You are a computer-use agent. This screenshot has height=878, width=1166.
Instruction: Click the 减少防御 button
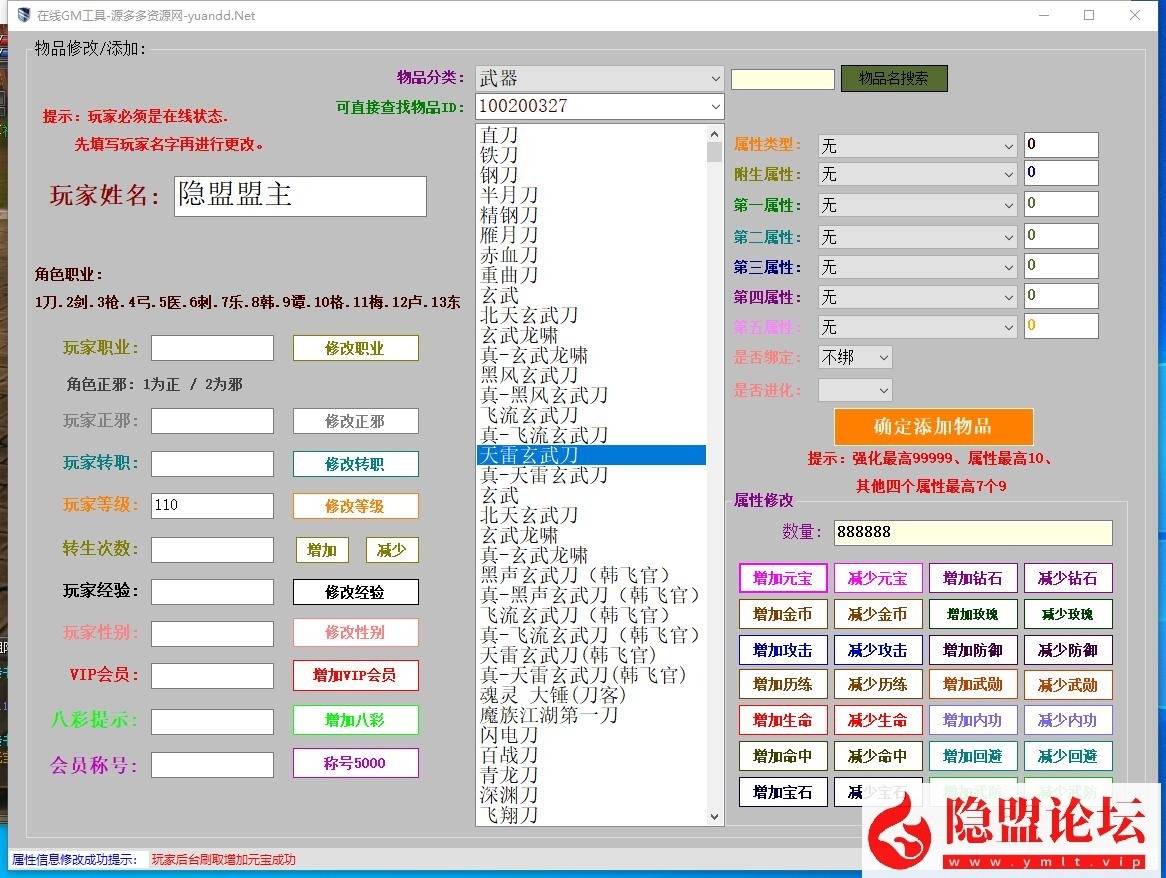coord(1068,649)
